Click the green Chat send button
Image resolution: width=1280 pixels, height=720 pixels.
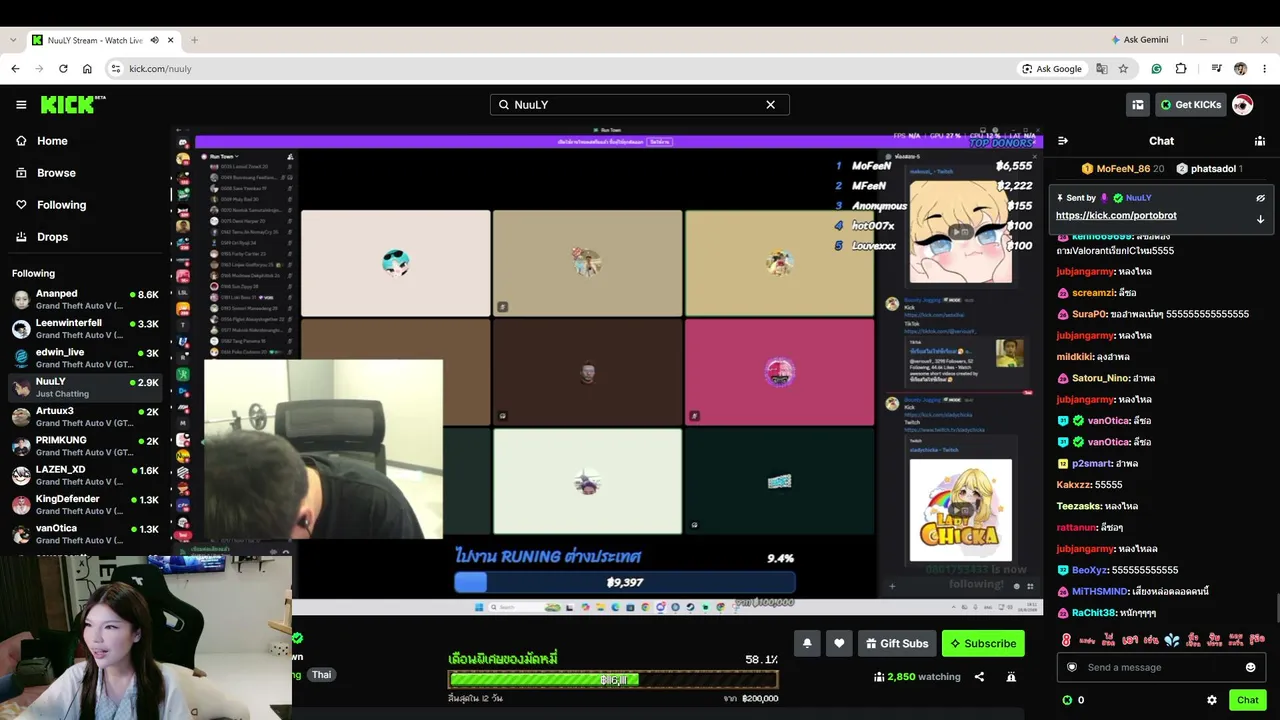[1247, 700]
